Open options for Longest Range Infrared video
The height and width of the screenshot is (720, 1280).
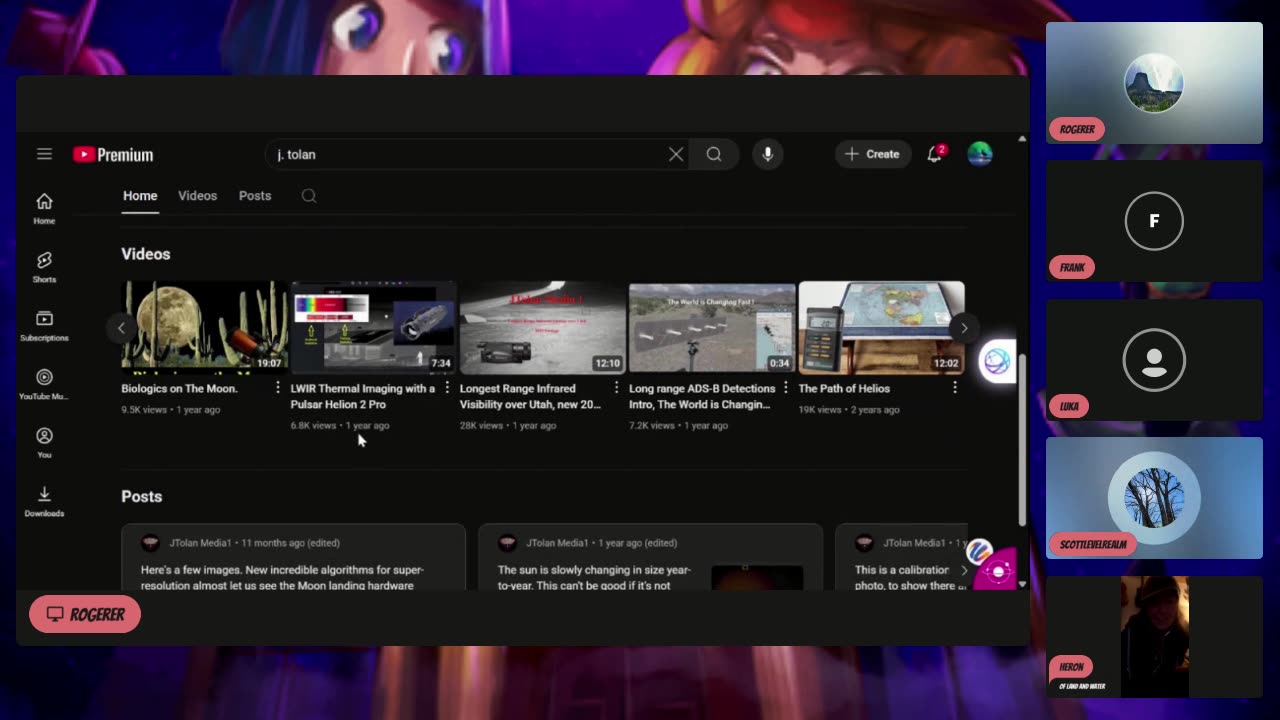[x=616, y=388]
